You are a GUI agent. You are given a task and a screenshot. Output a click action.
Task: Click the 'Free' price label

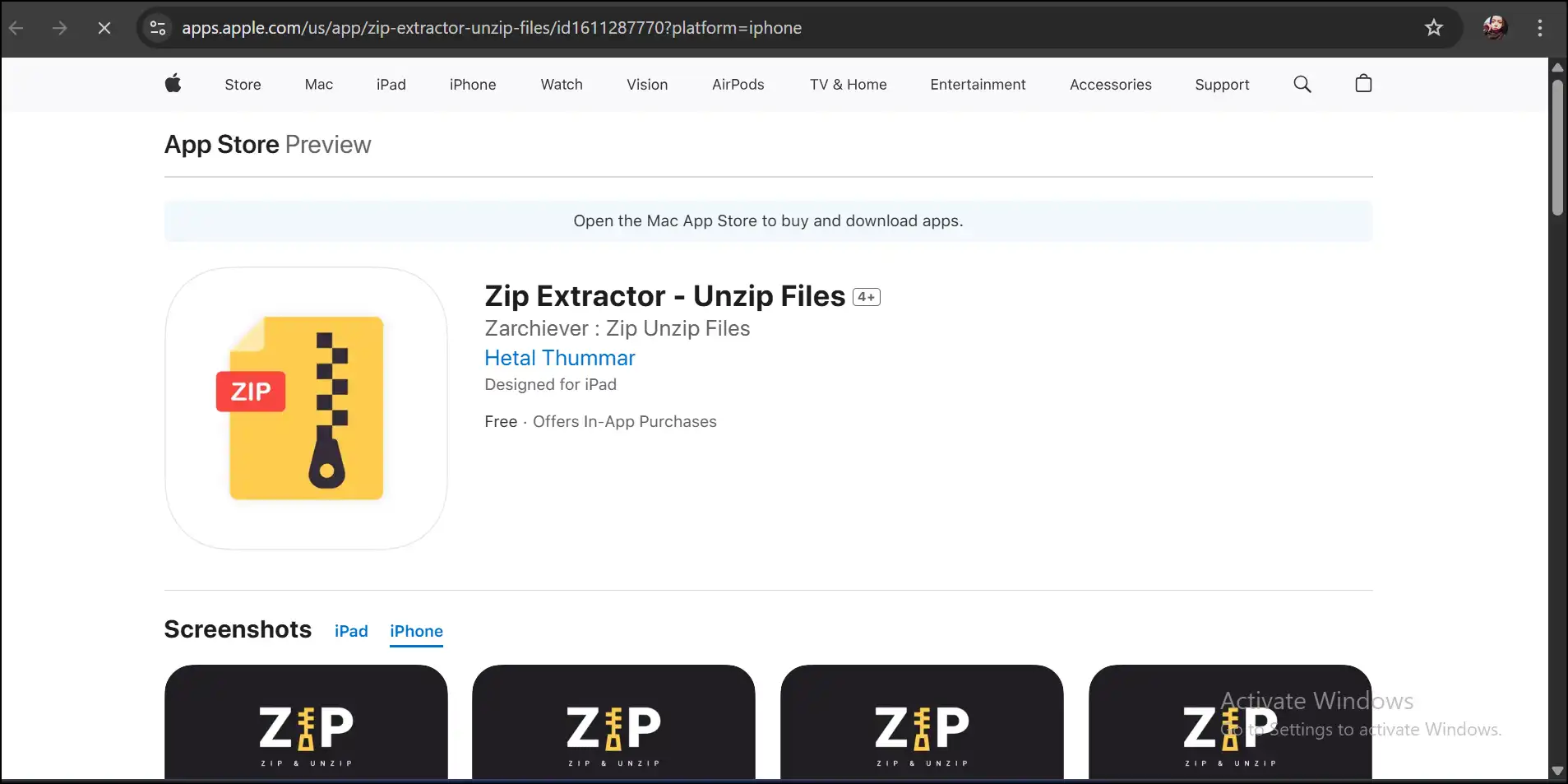click(501, 421)
